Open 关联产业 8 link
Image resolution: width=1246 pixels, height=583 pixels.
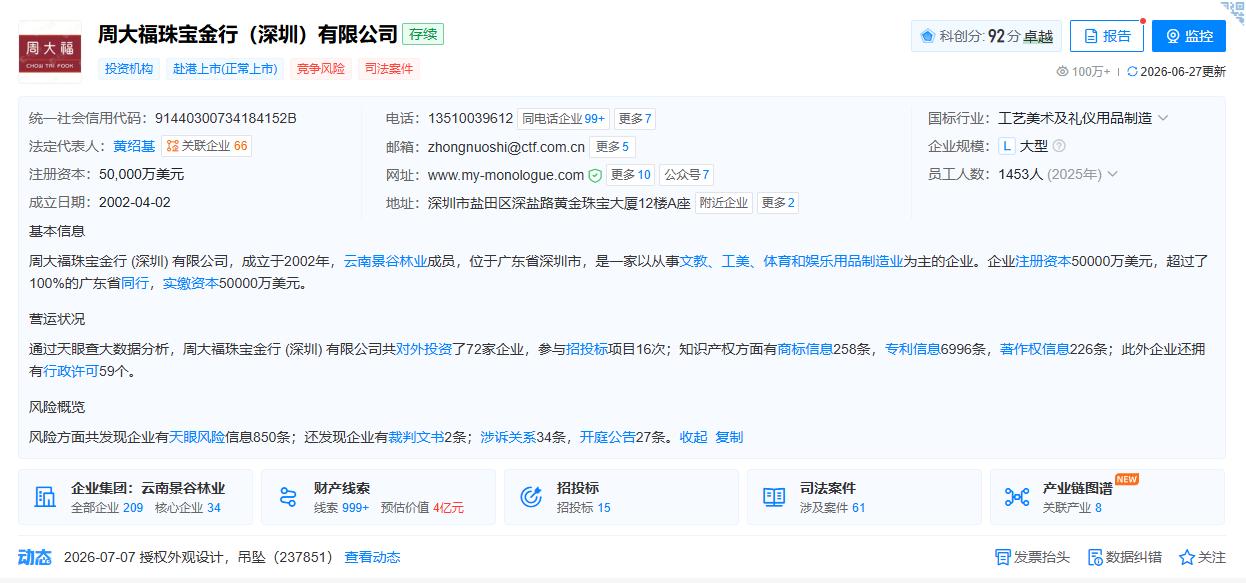1072,508
